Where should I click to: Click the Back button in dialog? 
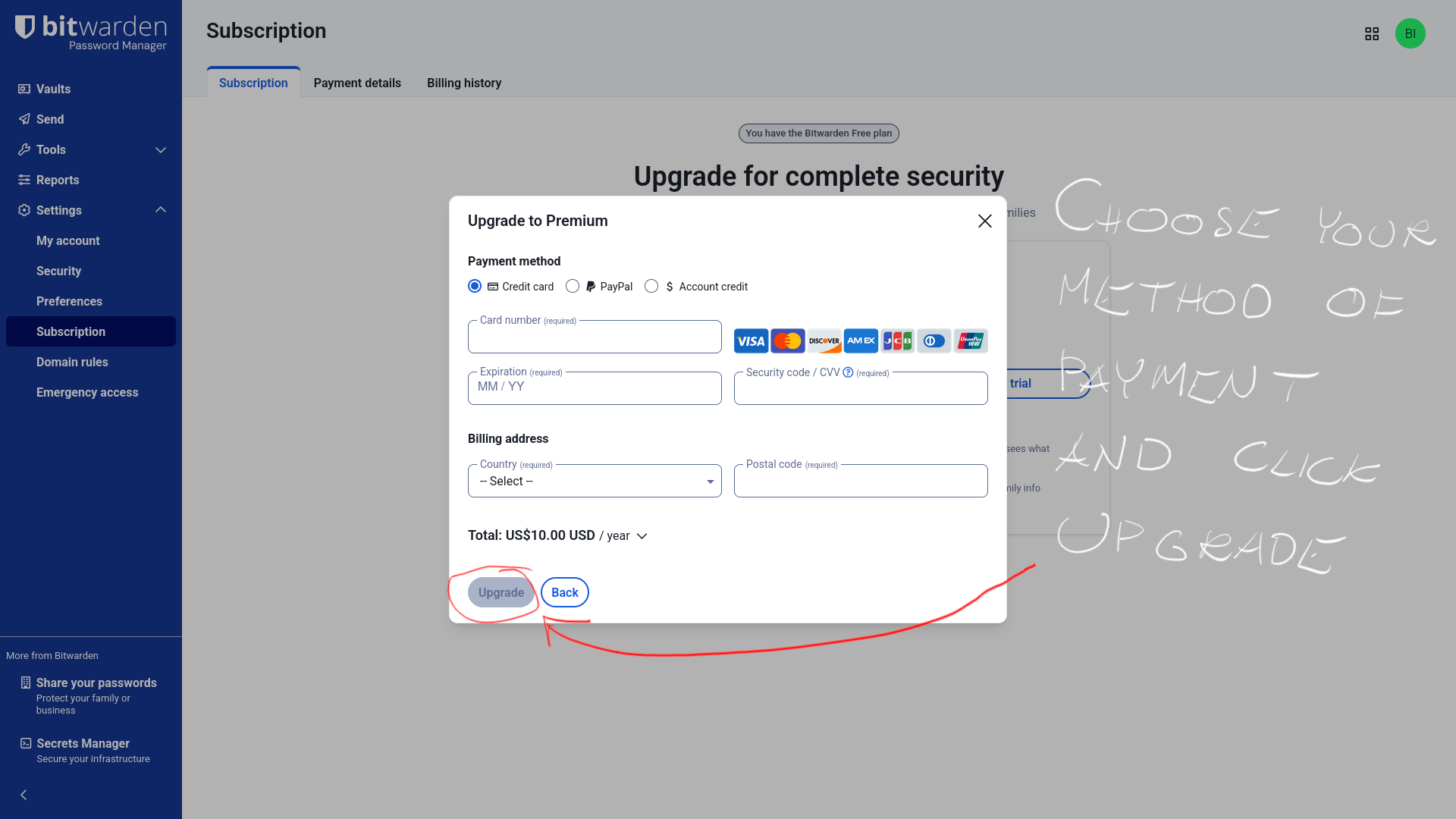564,592
